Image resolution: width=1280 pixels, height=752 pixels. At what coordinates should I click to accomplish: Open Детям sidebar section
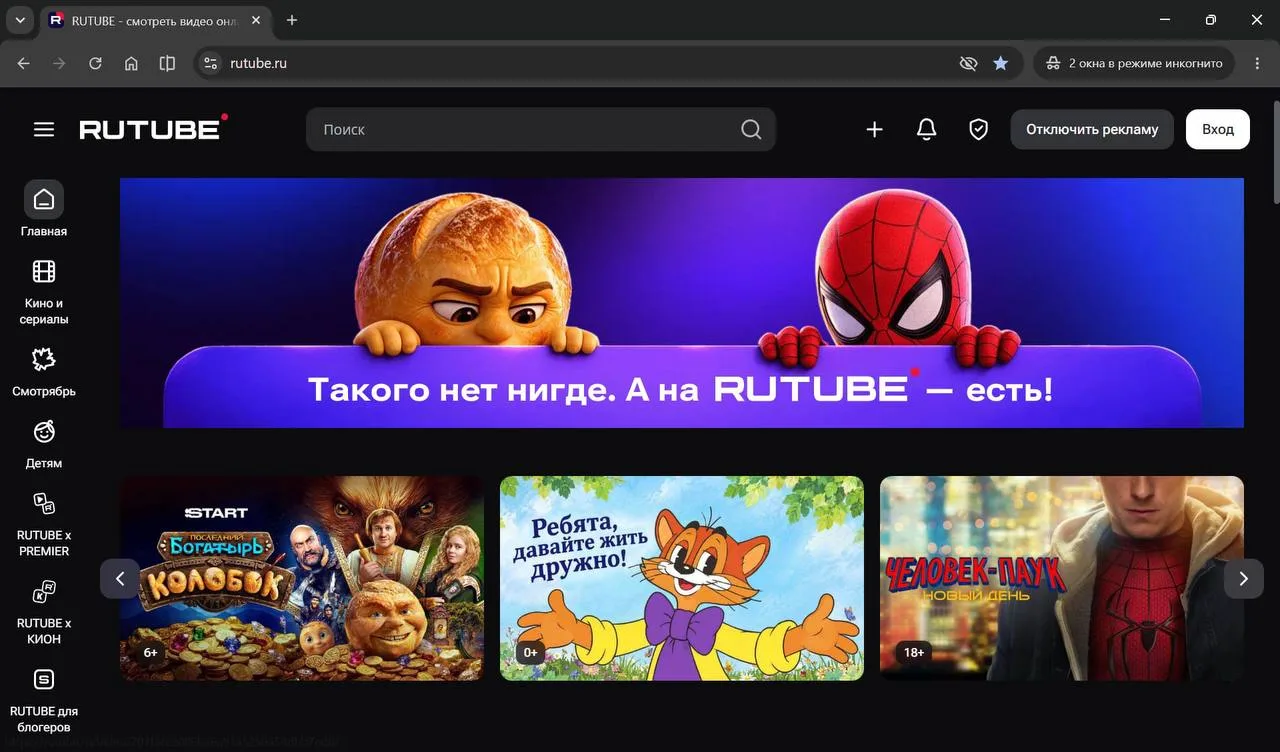coord(44,444)
